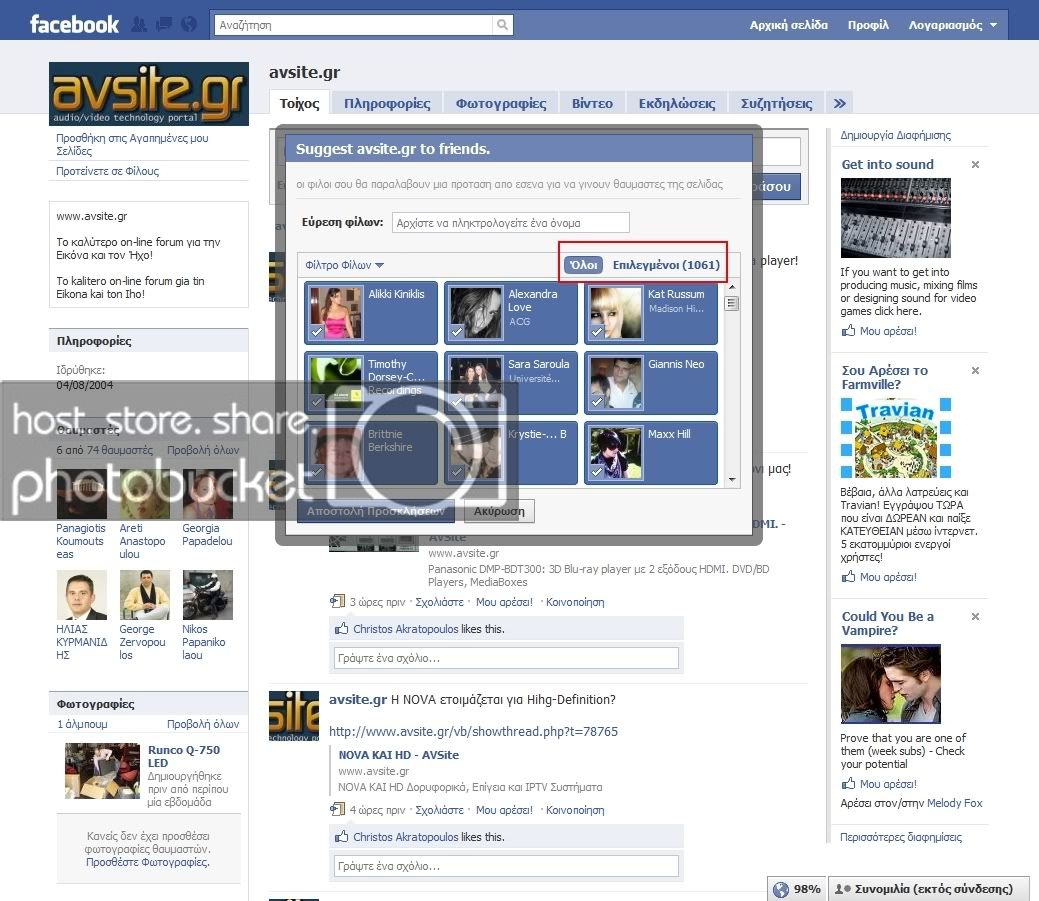
Task: Open friend requests icon in top bar
Action: click(139, 25)
